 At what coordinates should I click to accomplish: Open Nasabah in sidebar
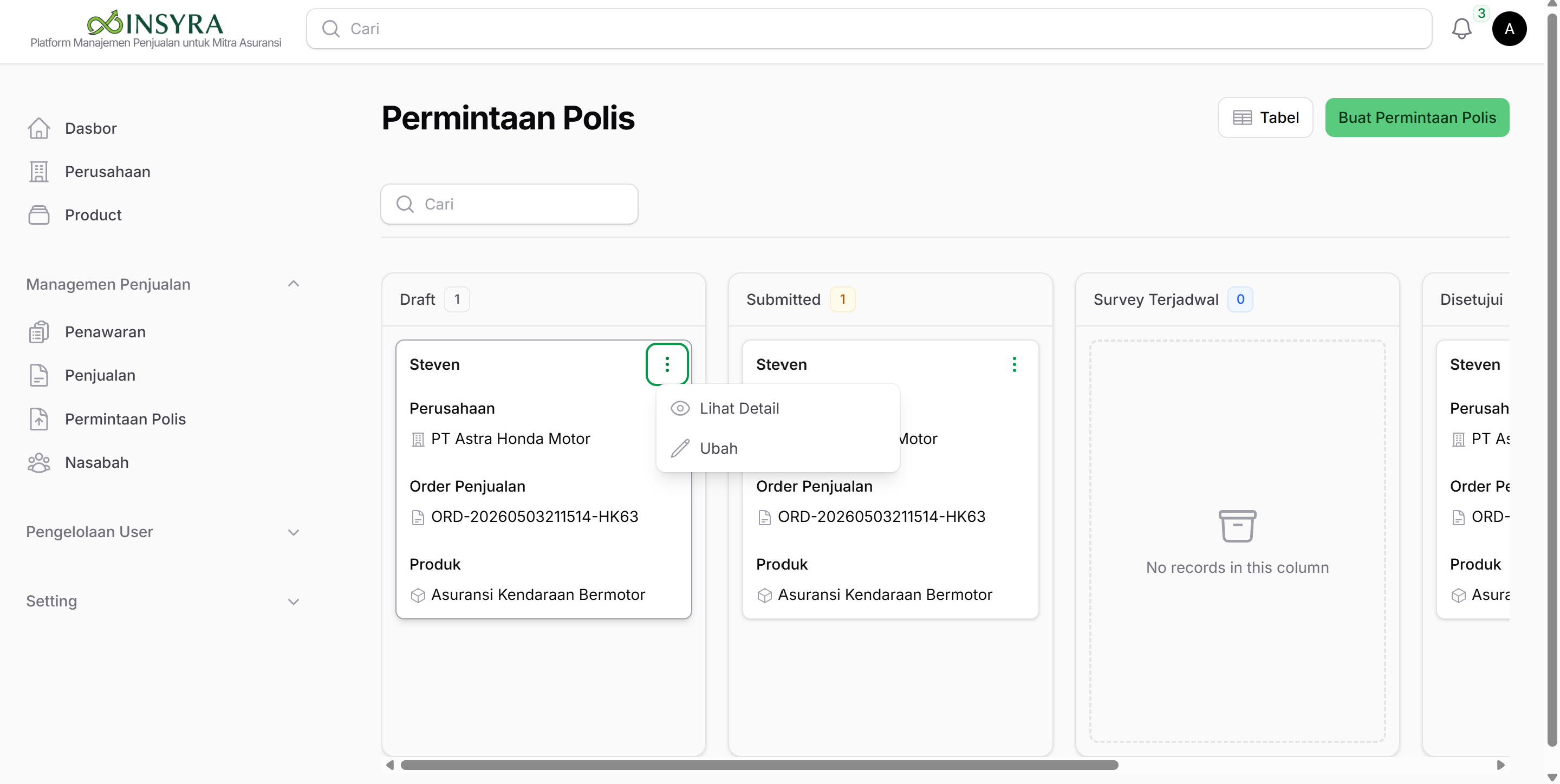coord(97,462)
